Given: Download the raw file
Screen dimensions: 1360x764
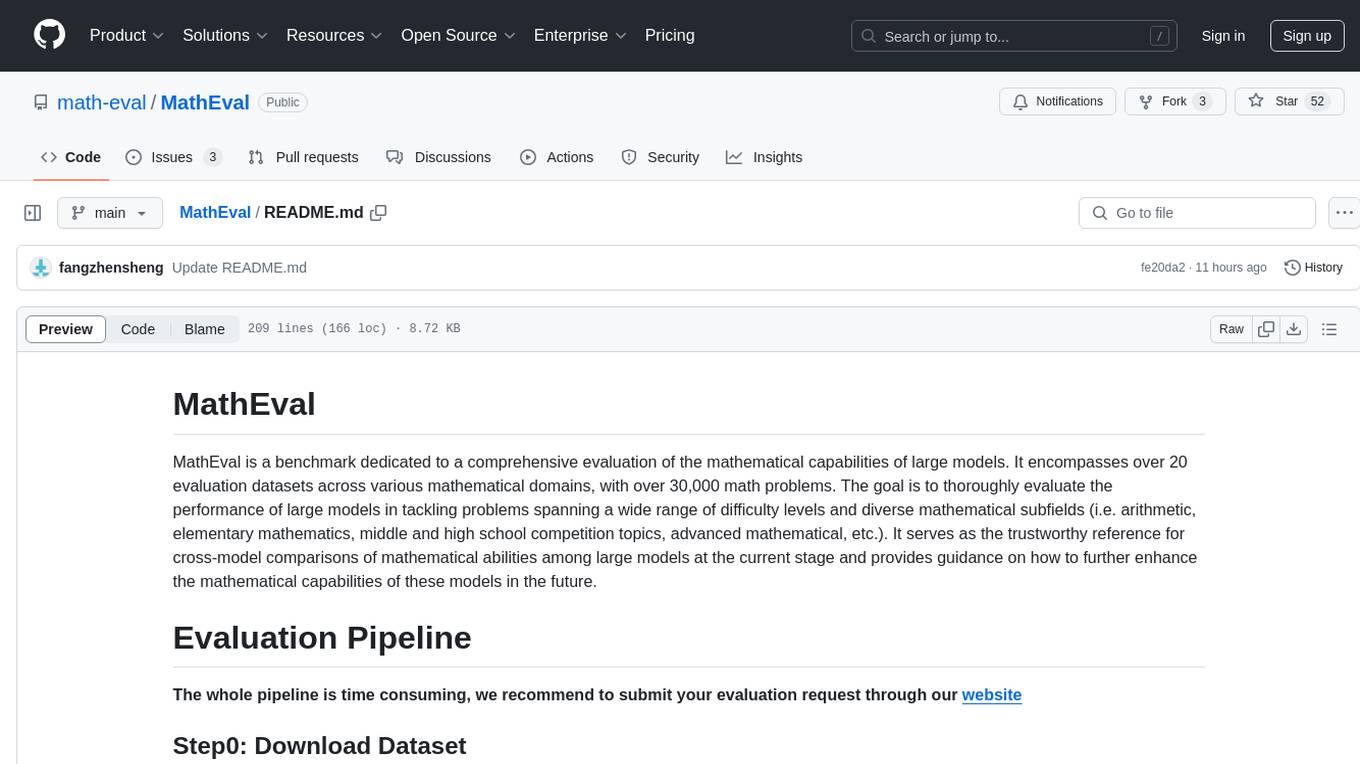Looking at the screenshot, I should click(1293, 329).
